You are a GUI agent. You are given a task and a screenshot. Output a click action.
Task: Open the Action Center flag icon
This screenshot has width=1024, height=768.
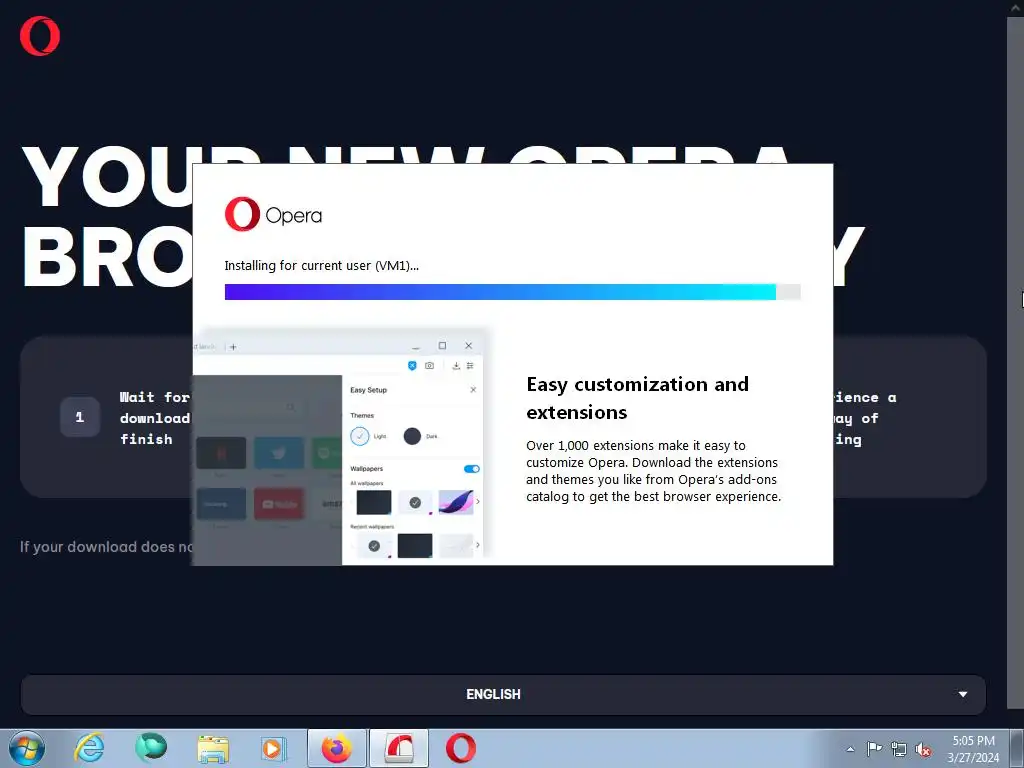pyautogui.click(x=874, y=749)
